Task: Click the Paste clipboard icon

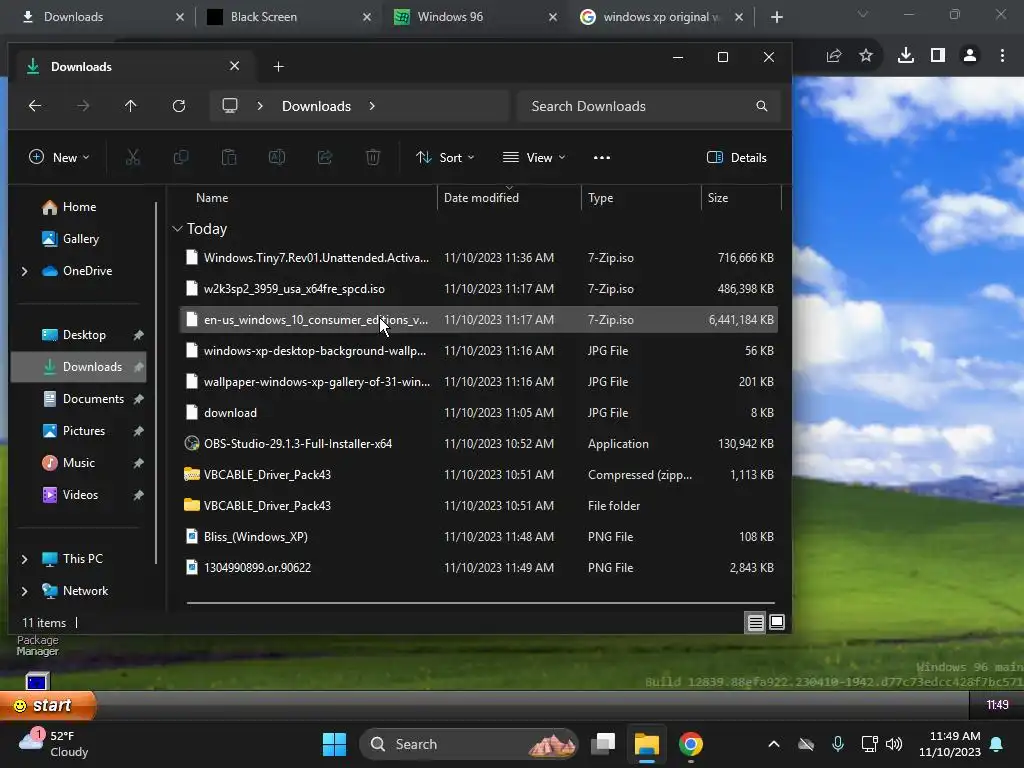Action: coord(229,157)
